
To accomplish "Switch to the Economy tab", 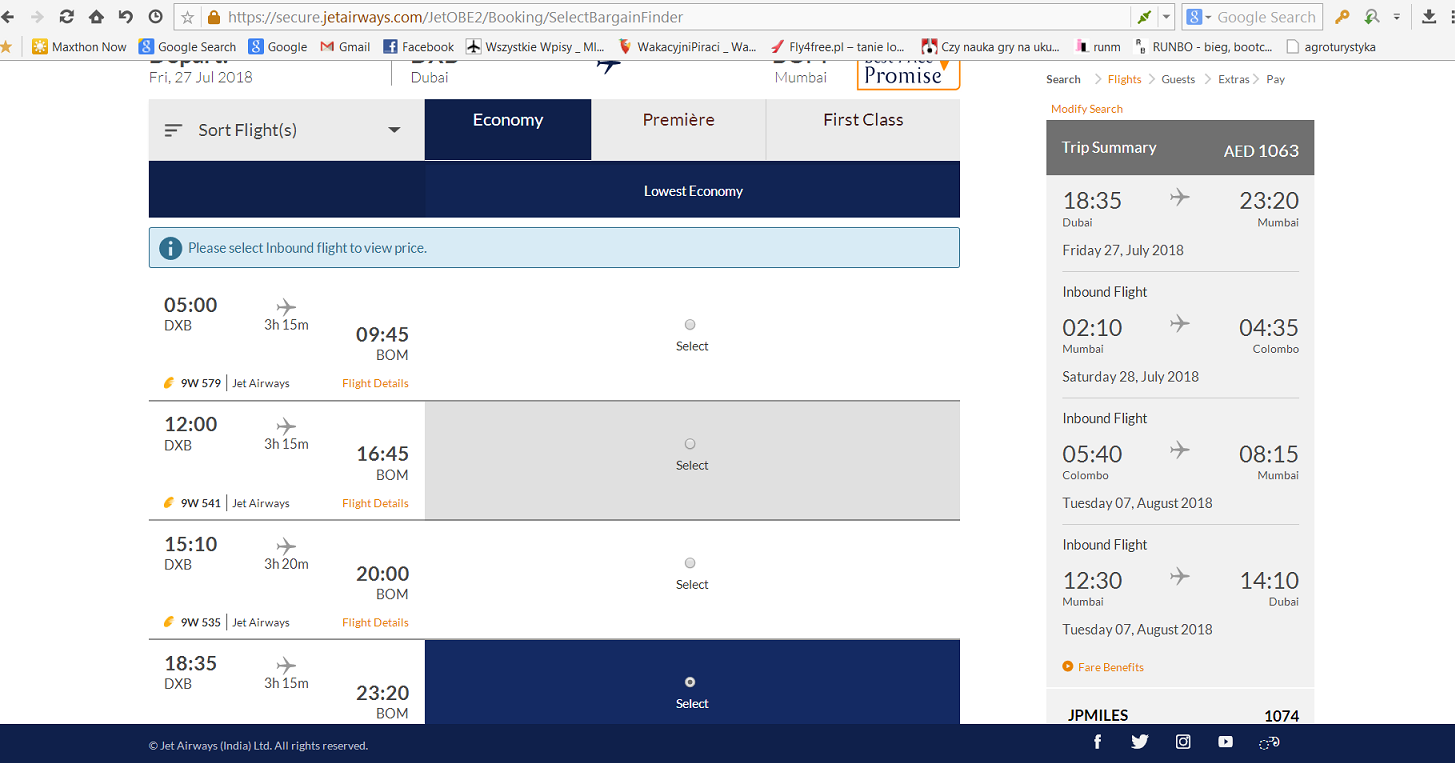I will 508,129.
